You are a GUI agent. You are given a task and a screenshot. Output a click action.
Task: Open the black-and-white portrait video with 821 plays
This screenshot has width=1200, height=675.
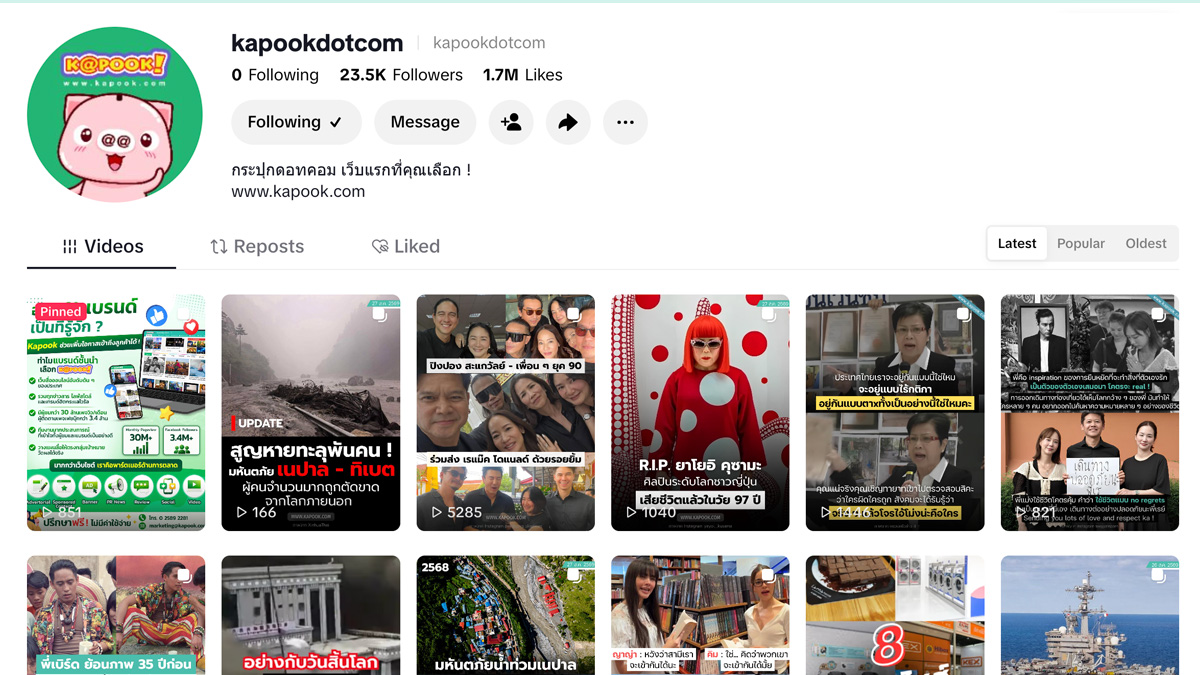tap(1090, 412)
